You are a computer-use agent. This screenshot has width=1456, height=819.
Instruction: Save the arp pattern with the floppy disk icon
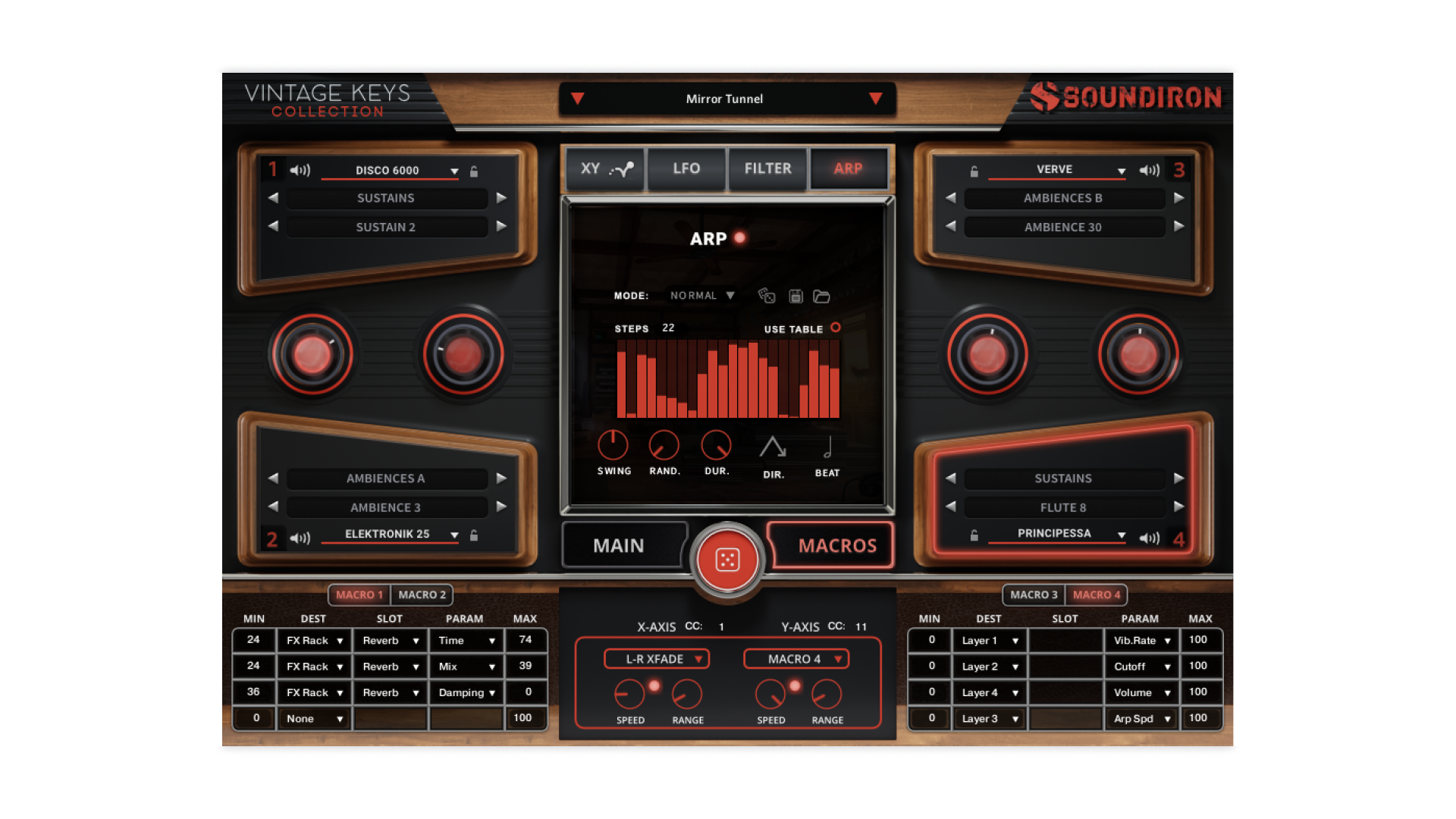[x=795, y=297]
